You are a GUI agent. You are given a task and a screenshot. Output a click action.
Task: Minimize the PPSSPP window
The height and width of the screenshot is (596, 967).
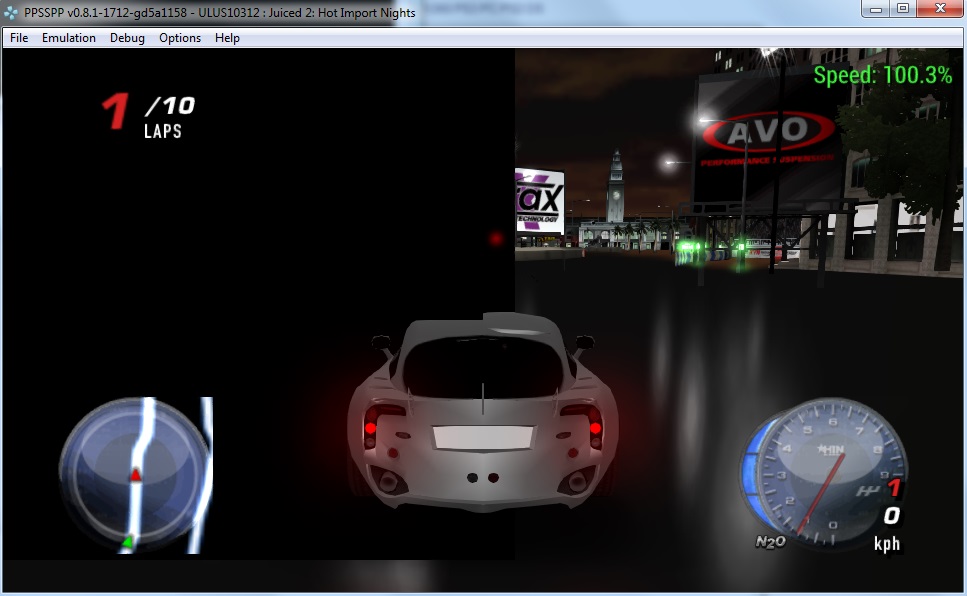[875, 9]
